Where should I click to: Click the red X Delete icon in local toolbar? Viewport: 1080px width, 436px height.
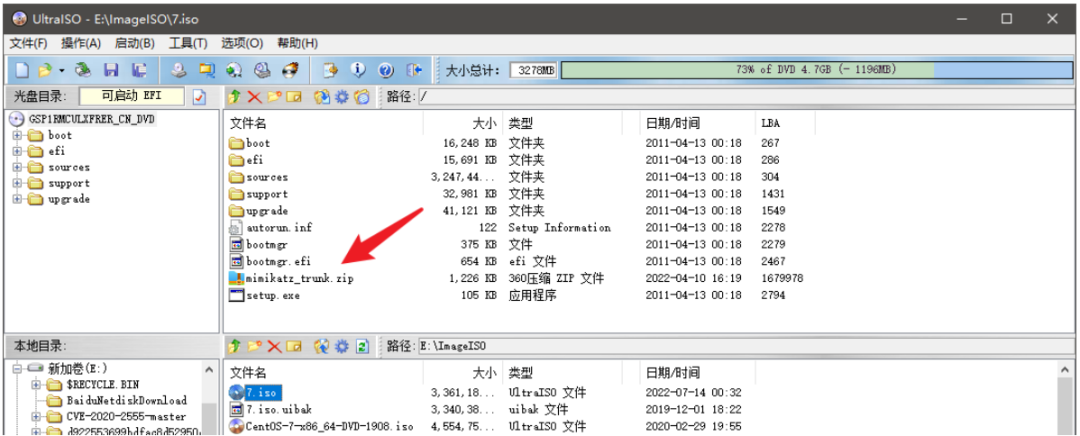tap(274, 346)
